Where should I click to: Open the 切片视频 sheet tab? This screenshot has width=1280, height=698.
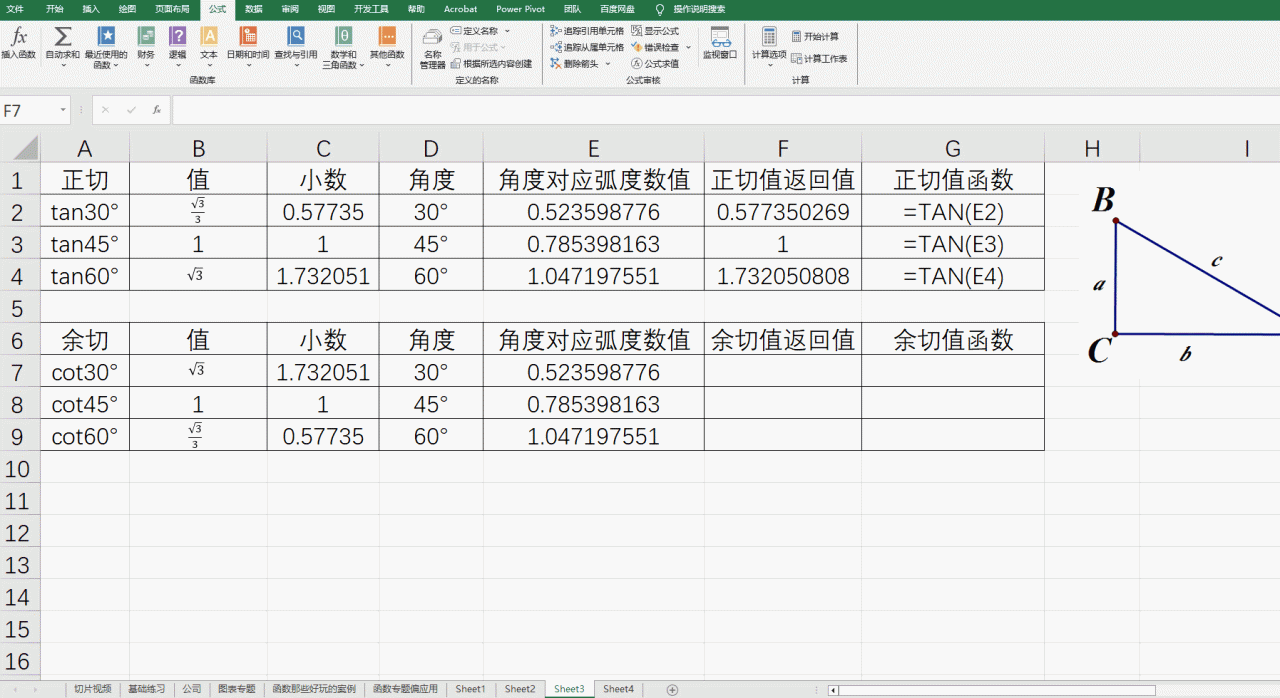click(92, 689)
